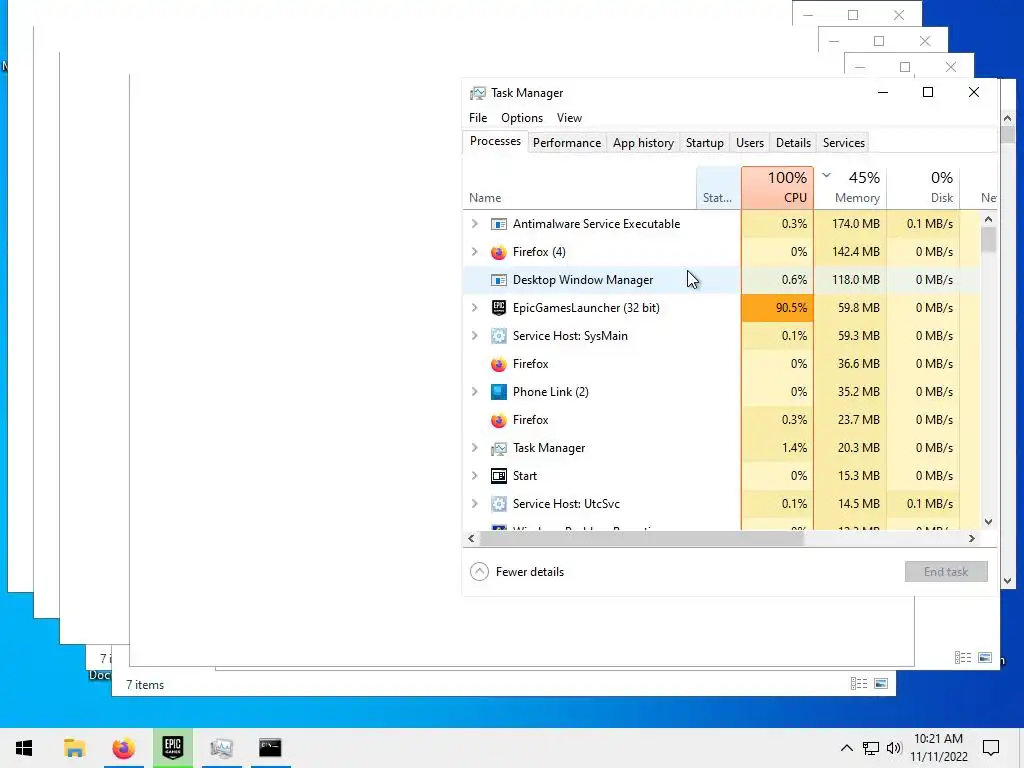Click the horizontal scrollbar left arrow
This screenshot has height=768, width=1024.
[472, 539]
